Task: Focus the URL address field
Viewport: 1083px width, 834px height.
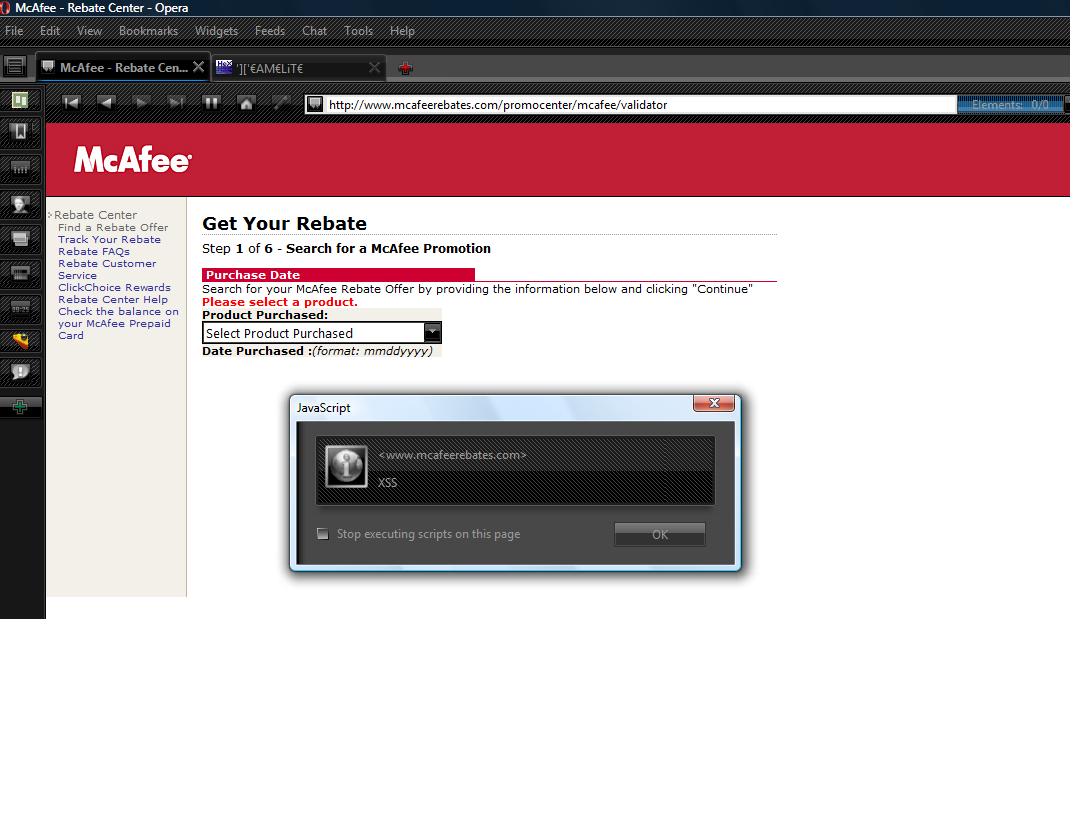Action: (640, 104)
